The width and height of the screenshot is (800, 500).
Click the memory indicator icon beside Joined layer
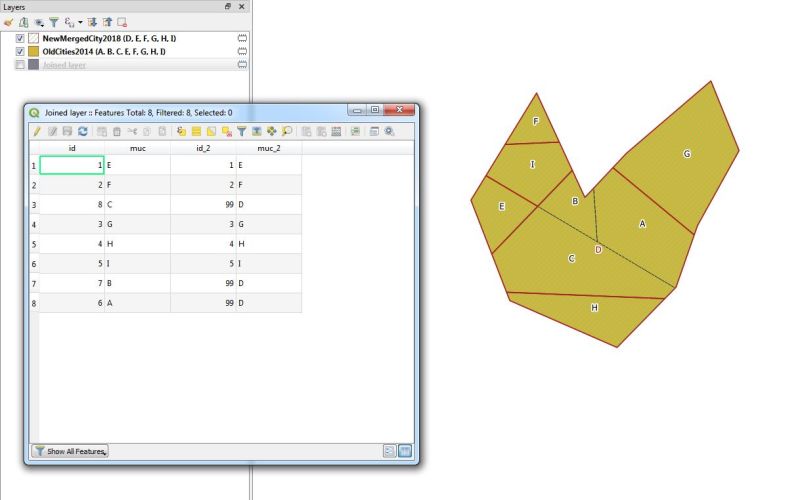[242, 65]
